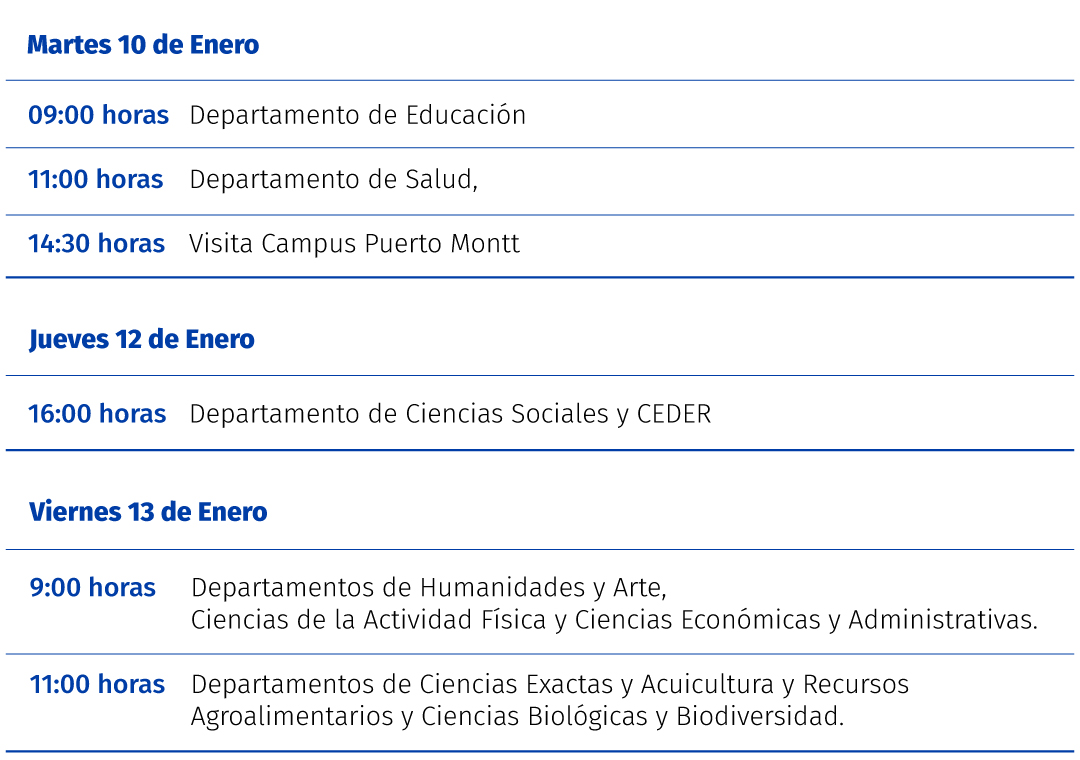Select the 11:00 horas Tuesday time
This screenshot has height=760, width=1080.
96,180
